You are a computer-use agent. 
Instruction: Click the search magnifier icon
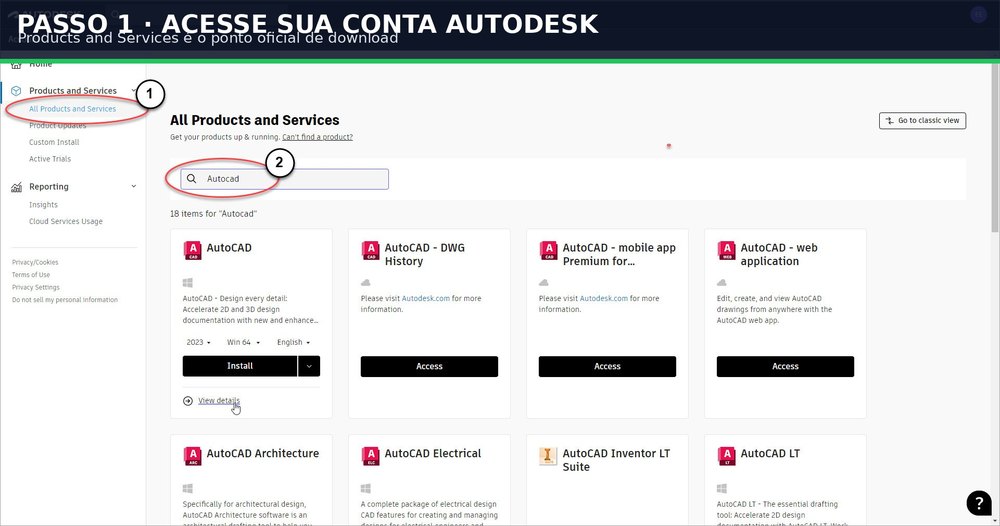point(191,179)
